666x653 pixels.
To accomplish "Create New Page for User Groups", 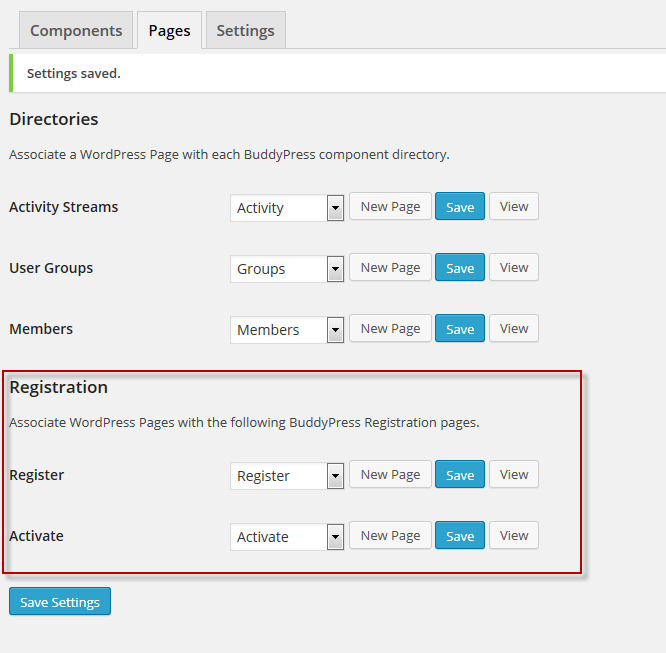I will tap(390, 268).
